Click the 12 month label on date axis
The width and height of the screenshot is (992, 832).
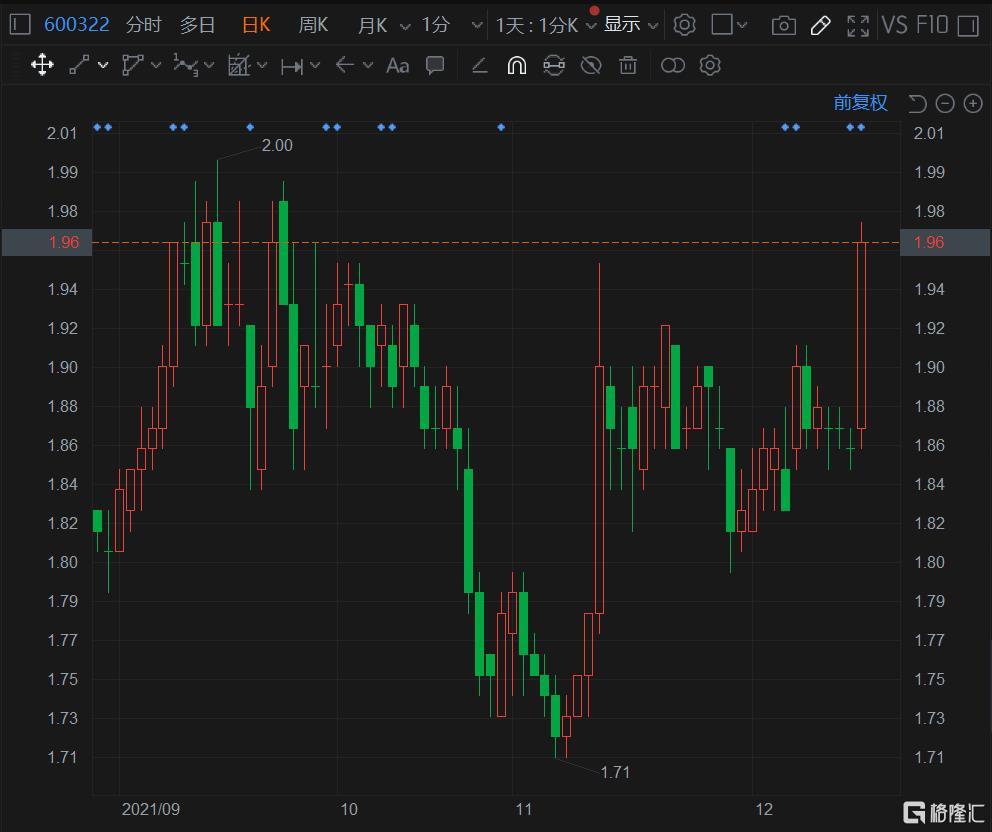tap(764, 809)
